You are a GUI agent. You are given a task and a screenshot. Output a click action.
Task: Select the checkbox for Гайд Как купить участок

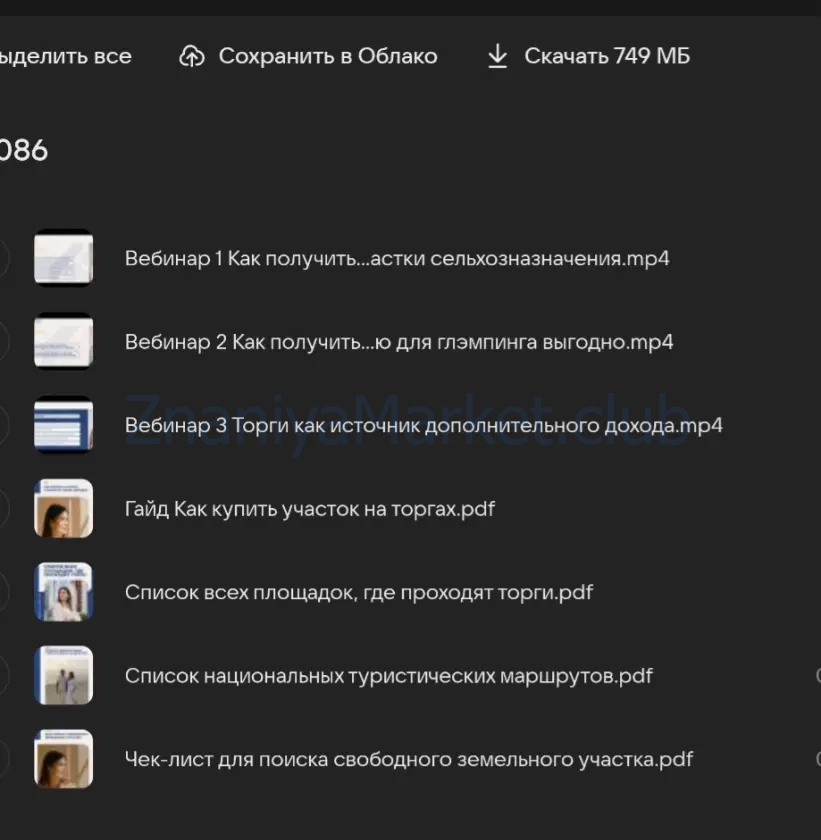tap(3, 508)
